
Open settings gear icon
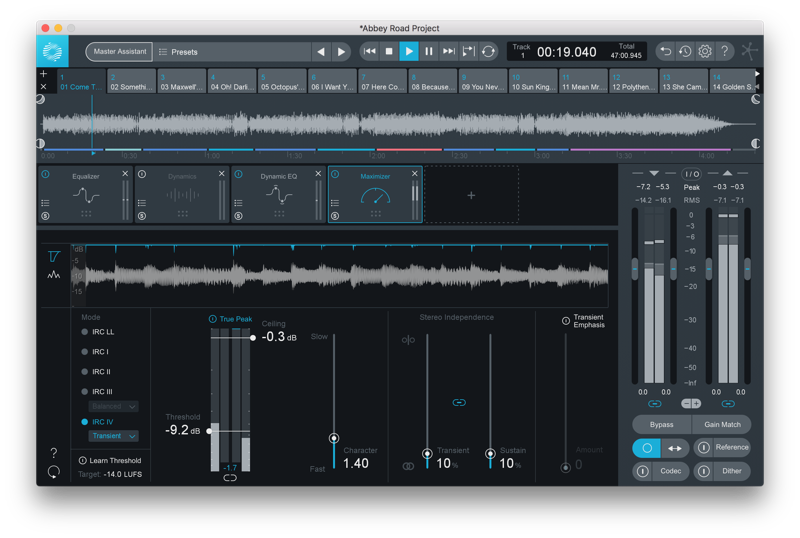[705, 51]
